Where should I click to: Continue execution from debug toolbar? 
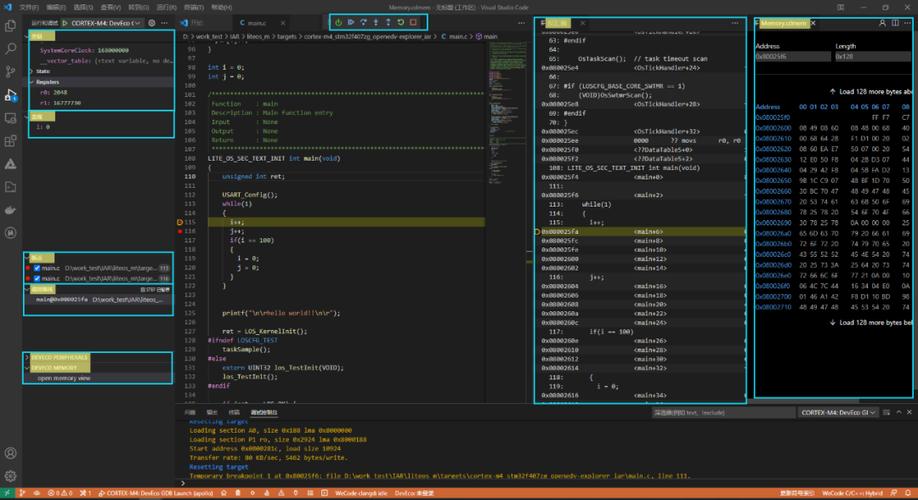351,22
